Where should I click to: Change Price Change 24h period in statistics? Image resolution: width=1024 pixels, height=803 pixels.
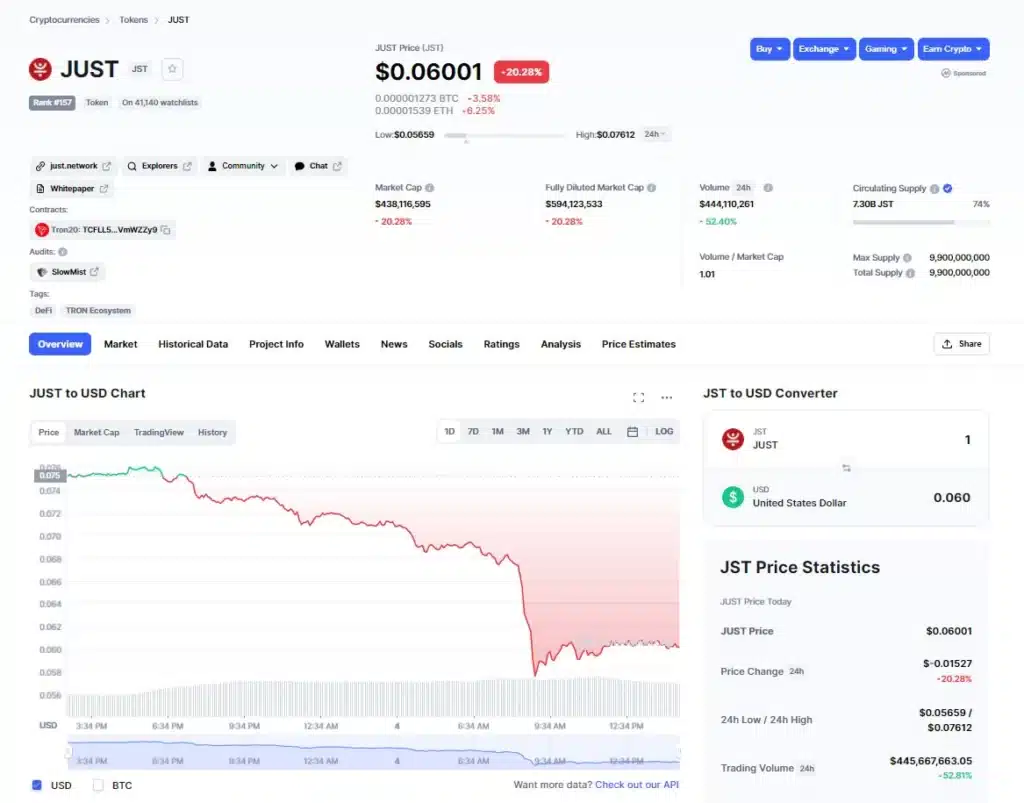pyautogui.click(x=796, y=671)
